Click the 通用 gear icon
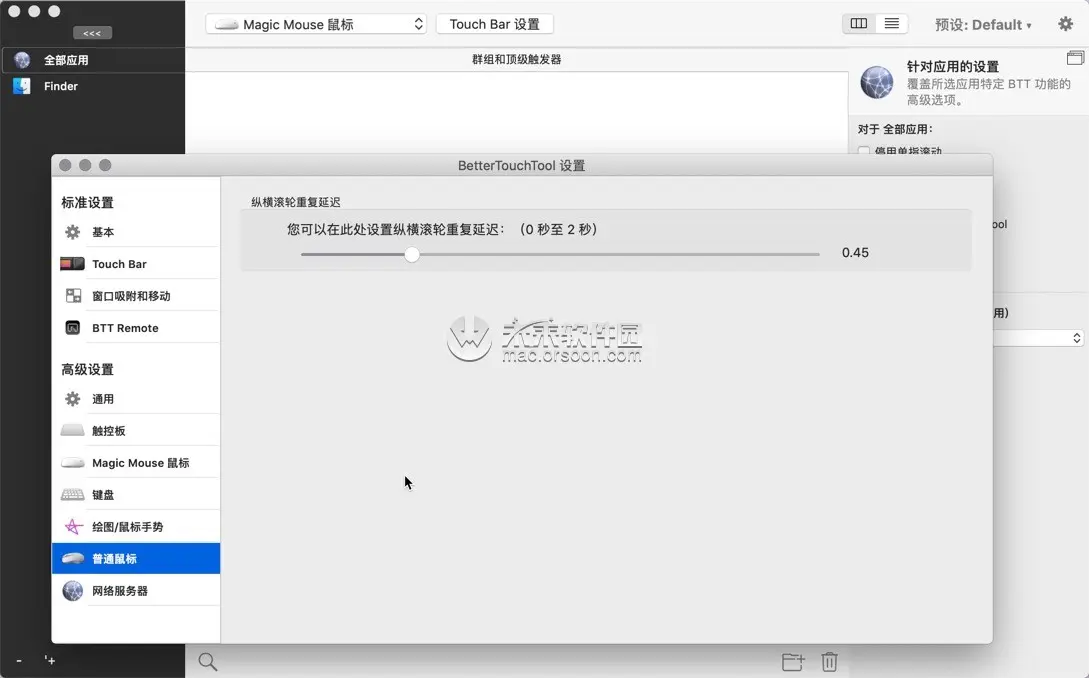1089x678 pixels. 72,399
